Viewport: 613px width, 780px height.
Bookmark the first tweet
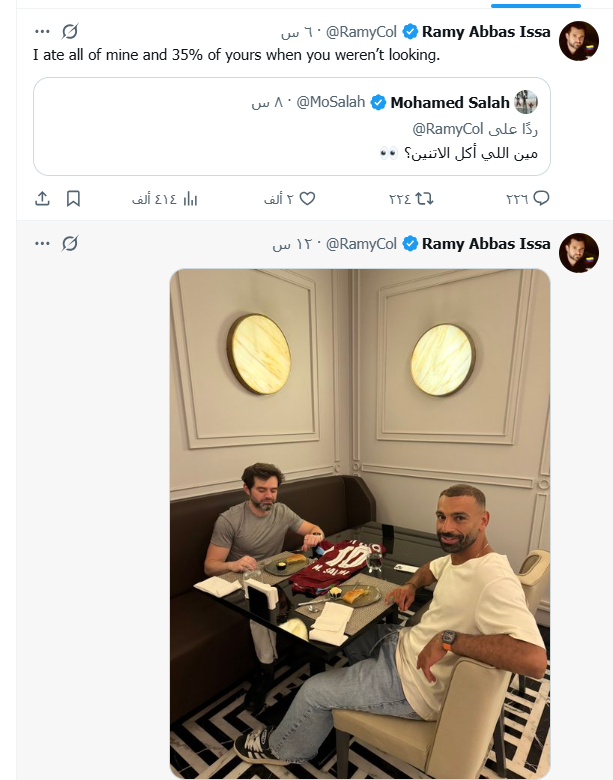pos(73,198)
